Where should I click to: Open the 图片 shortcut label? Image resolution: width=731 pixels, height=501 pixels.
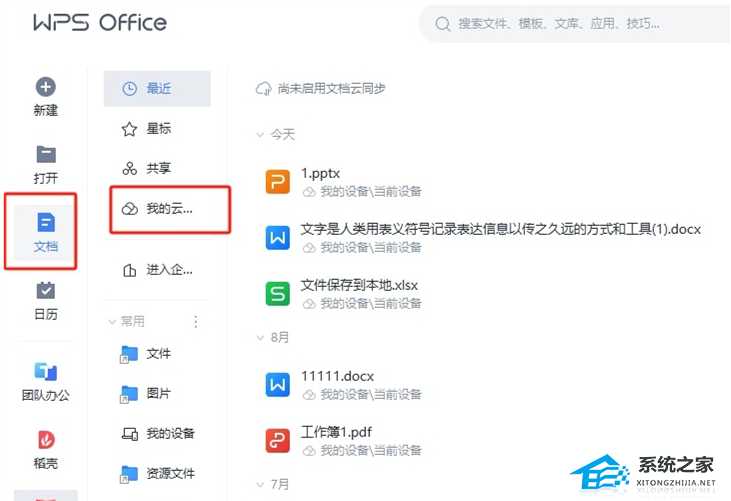(159, 394)
